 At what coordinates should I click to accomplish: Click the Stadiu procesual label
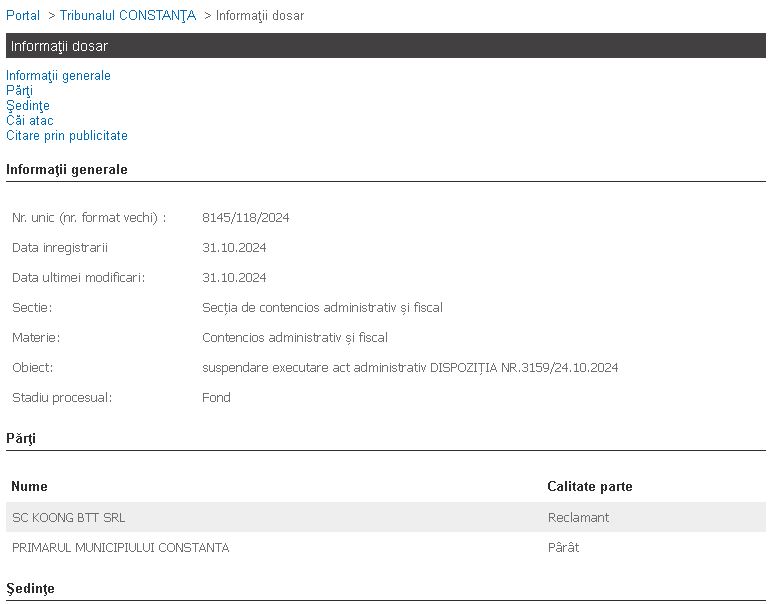coord(62,397)
